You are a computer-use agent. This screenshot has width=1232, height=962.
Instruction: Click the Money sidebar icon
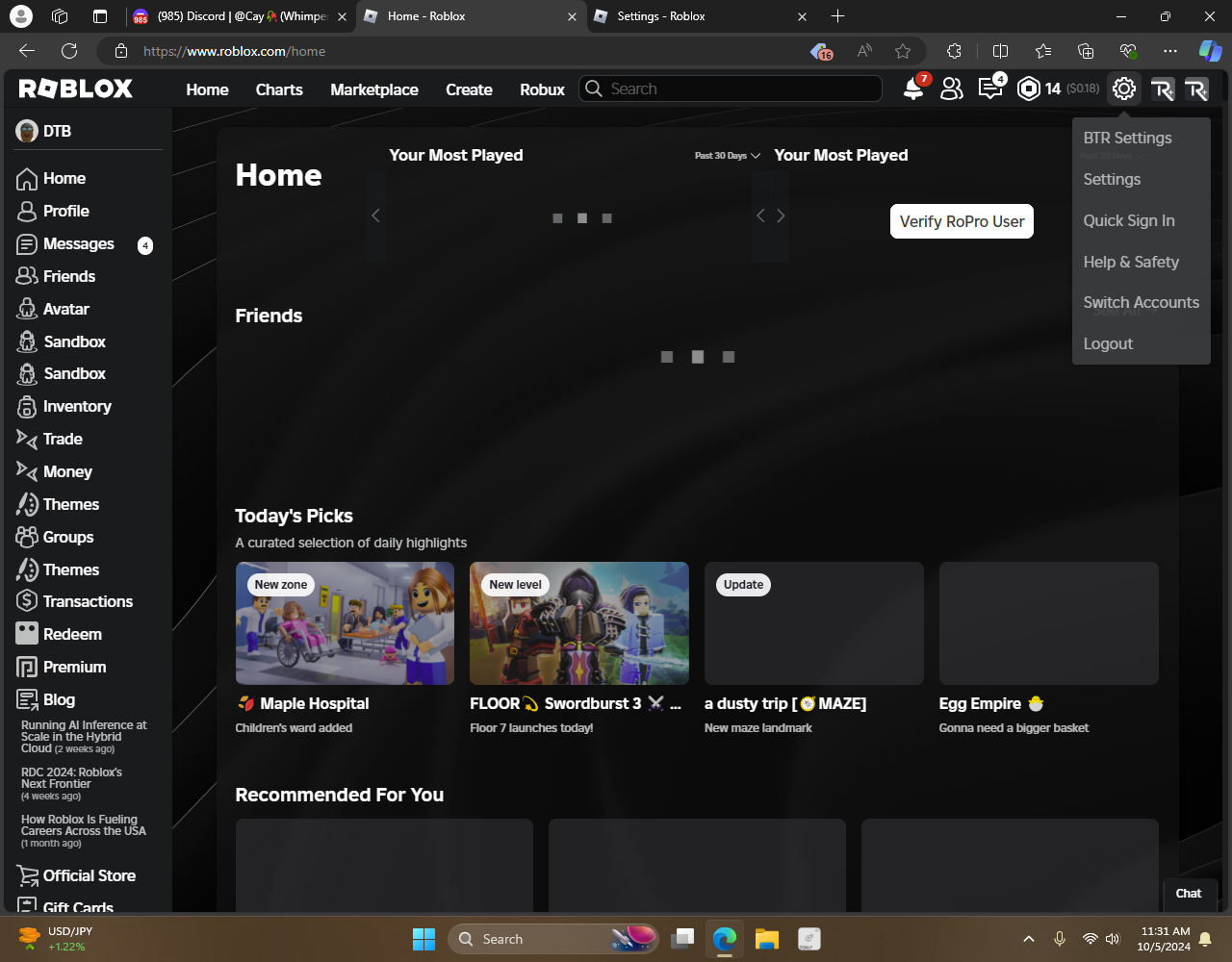(x=27, y=472)
